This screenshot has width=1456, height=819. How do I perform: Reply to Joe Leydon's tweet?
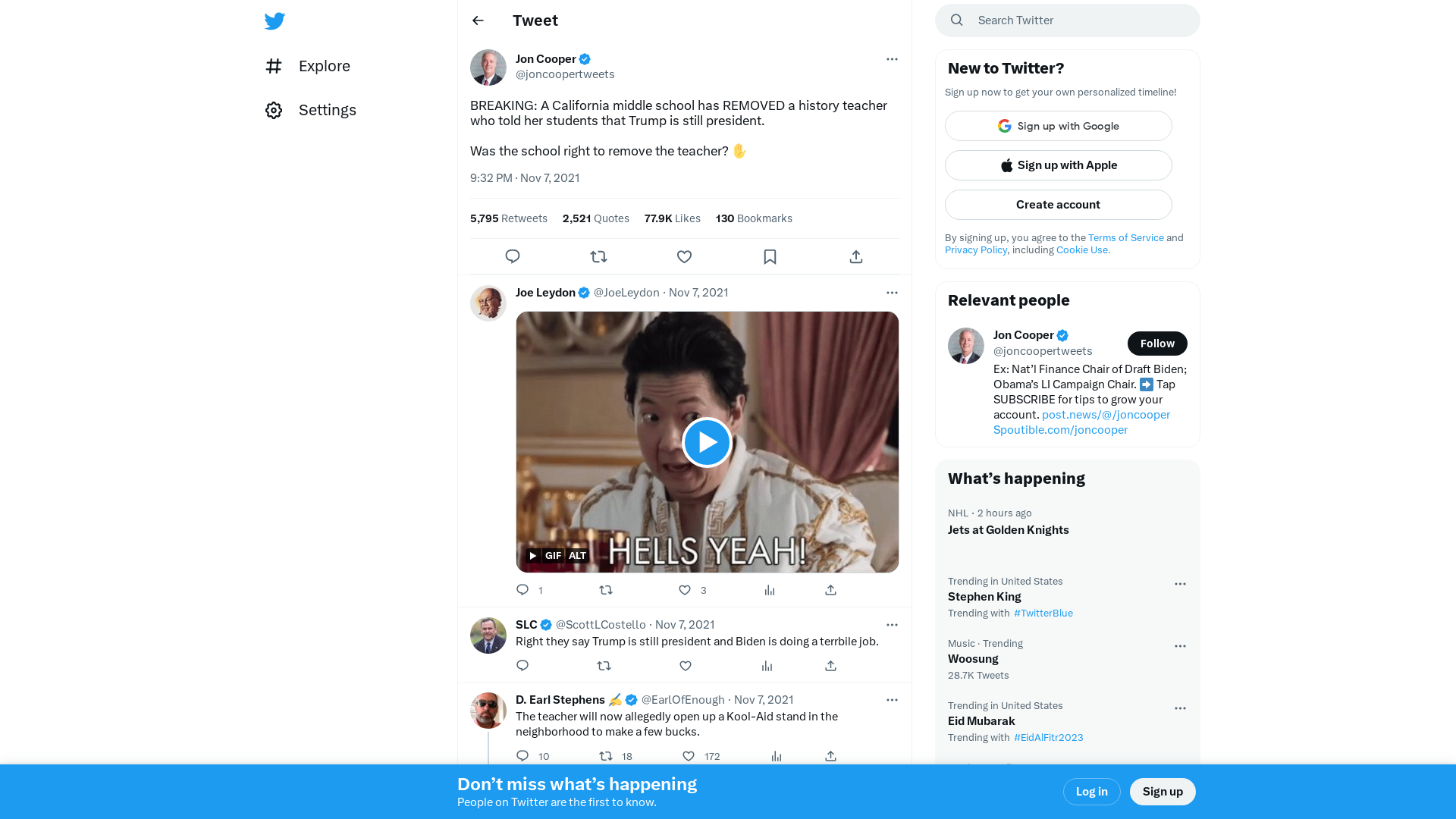coord(522,590)
